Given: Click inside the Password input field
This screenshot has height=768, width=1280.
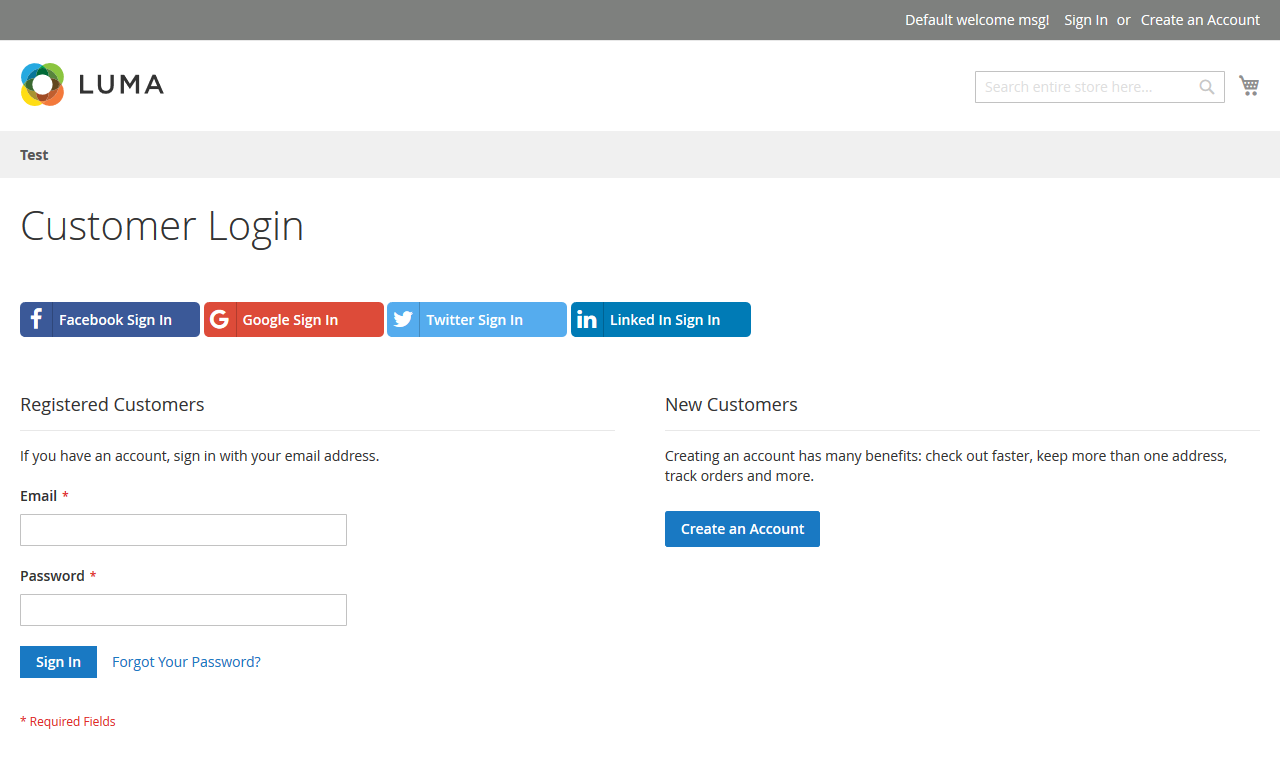Looking at the screenshot, I should pos(183,609).
